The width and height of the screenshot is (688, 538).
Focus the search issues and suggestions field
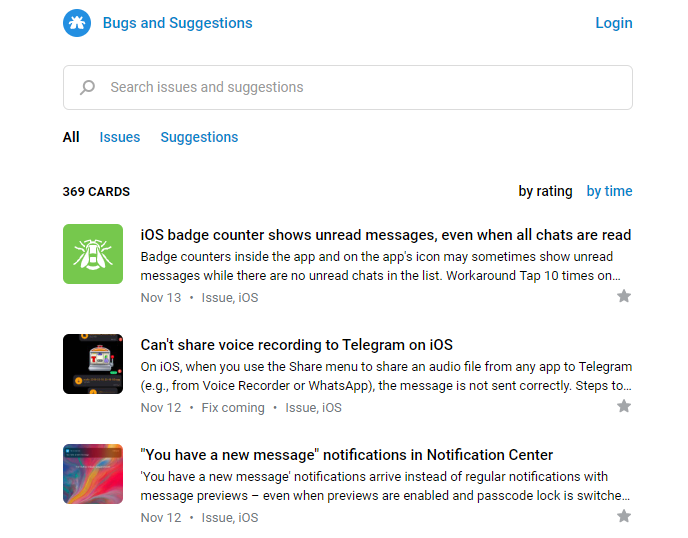pos(348,87)
